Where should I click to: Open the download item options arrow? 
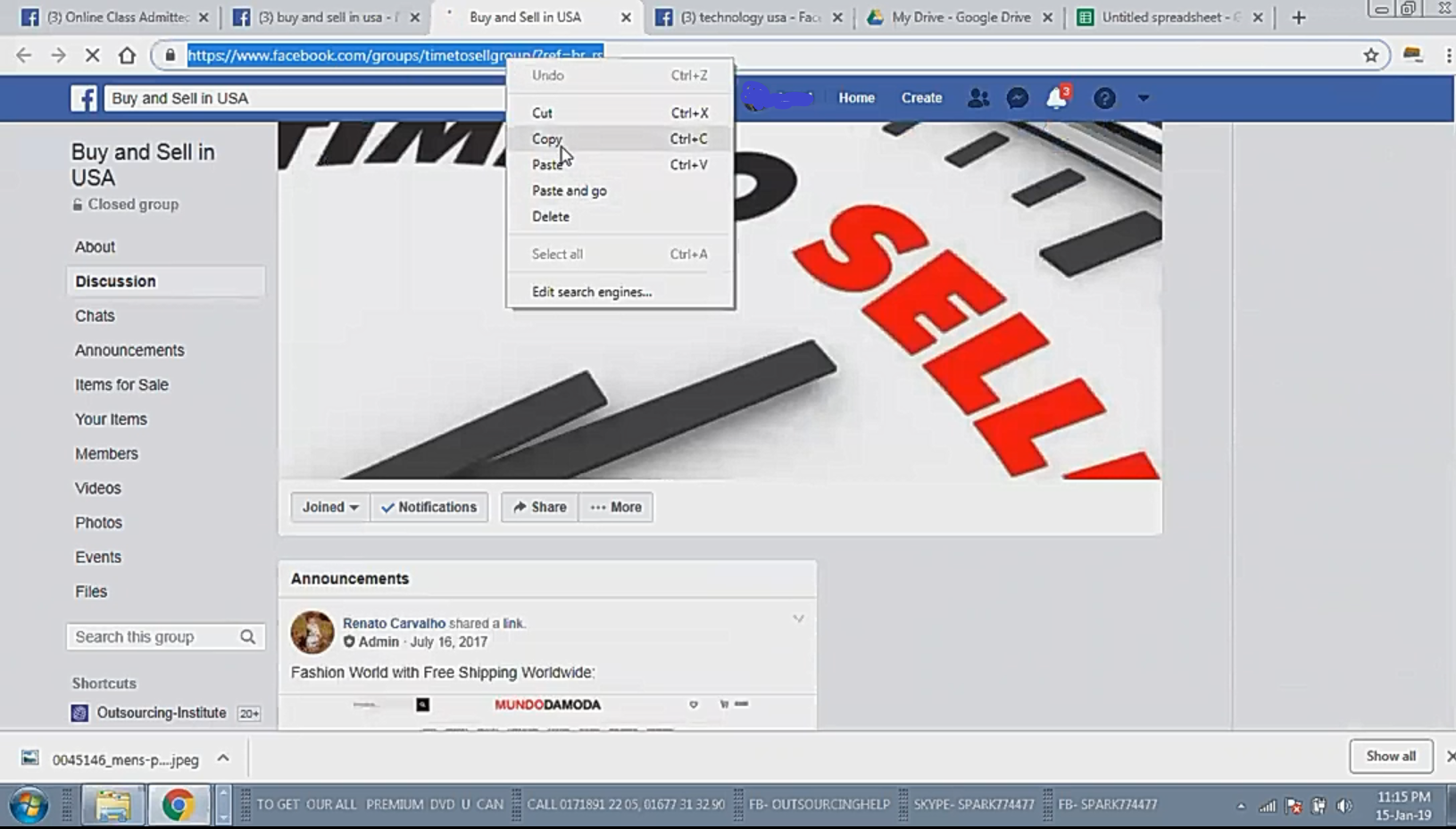(x=223, y=759)
